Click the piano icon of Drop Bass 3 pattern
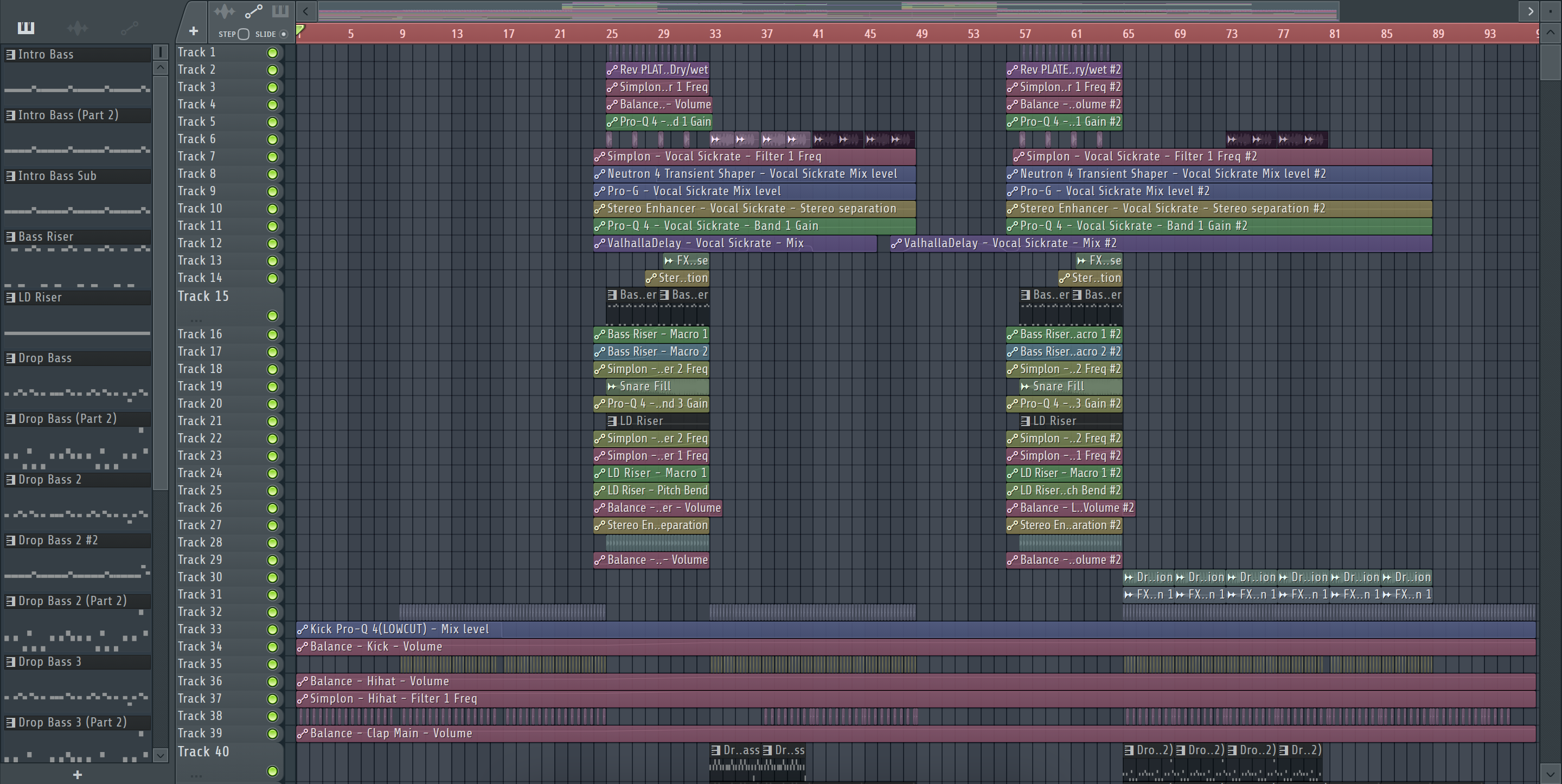Viewport: 1562px width, 784px height. tap(10, 661)
